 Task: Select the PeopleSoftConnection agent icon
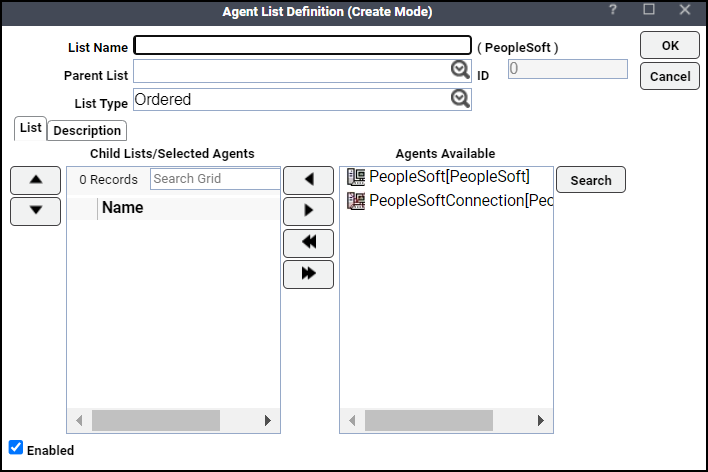point(356,201)
